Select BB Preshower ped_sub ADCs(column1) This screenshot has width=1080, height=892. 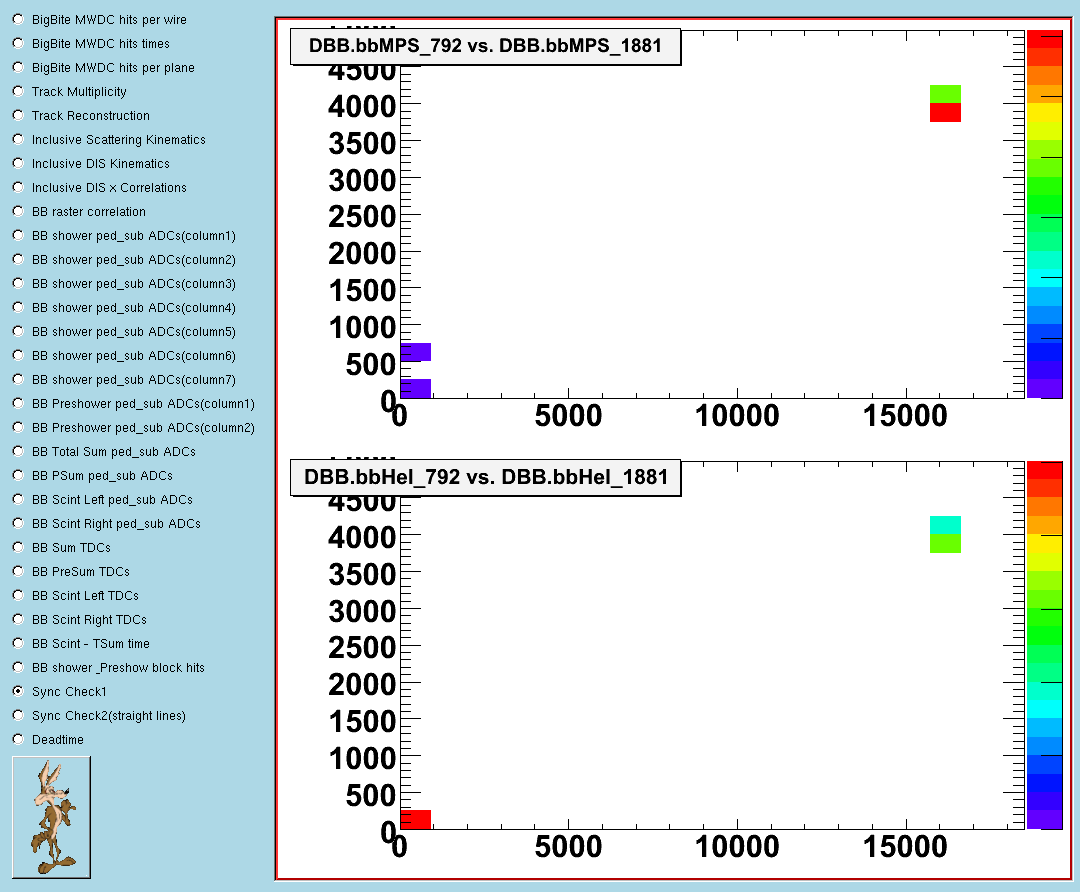(x=19, y=404)
